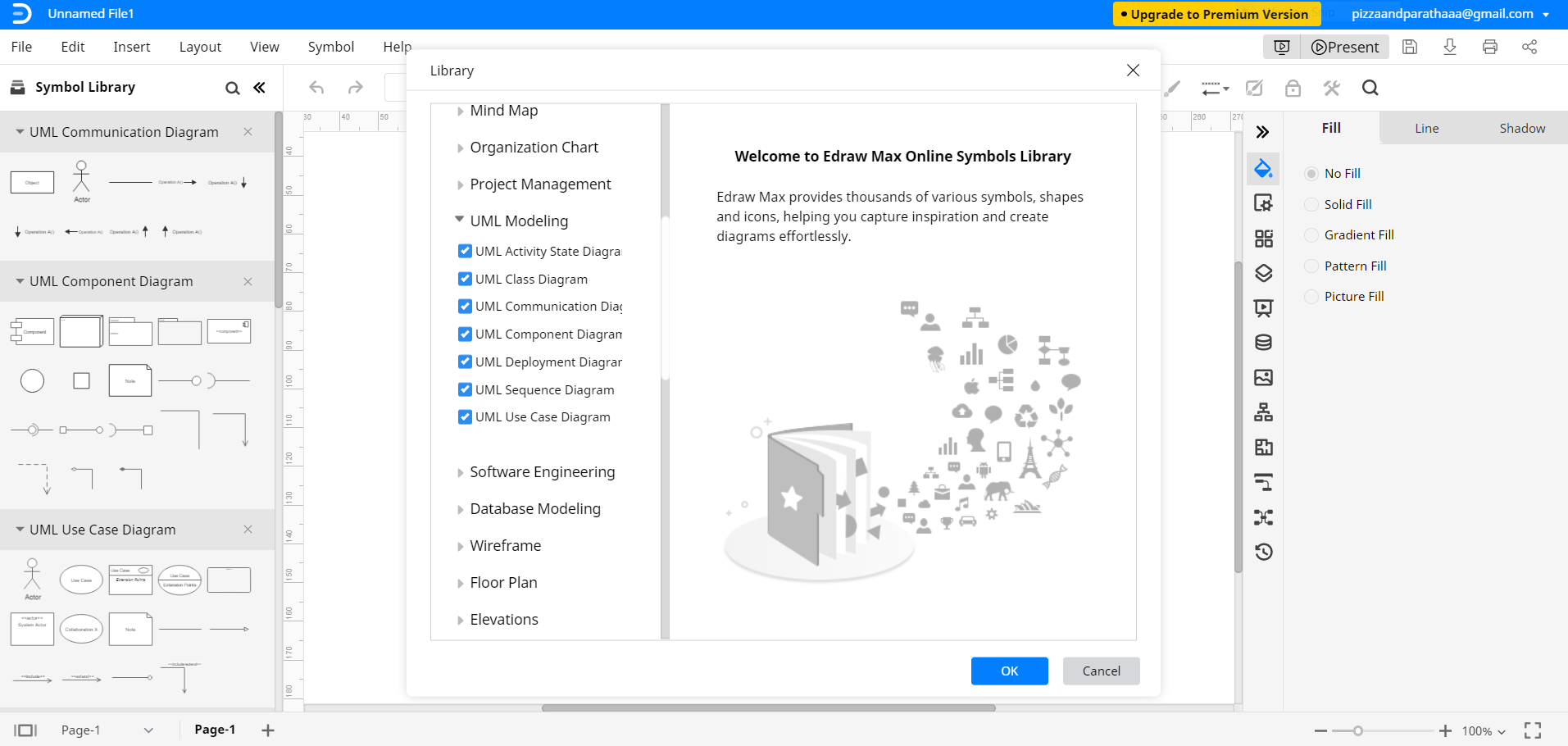
Task: Uncheck UML Activity State Diagram checkbox
Action: 465,251
